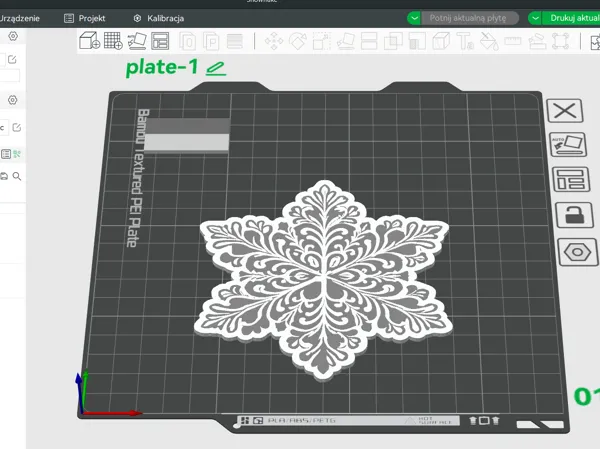Toggle the plate lock icon
This screenshot has width=600, height=449.
[574, 215]
